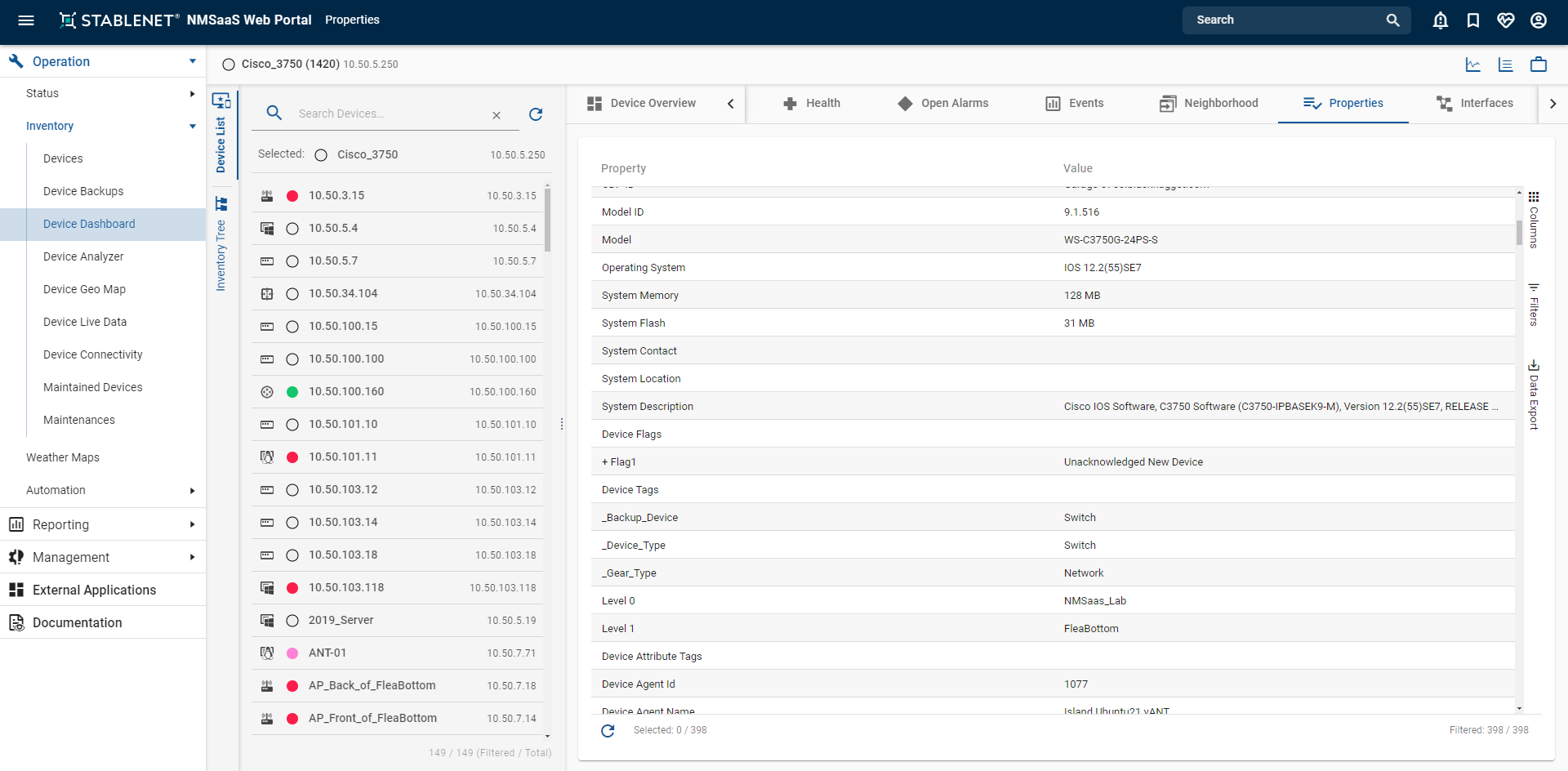
Task: Click device type icon for 2019_Server
Action: [267, 621]
